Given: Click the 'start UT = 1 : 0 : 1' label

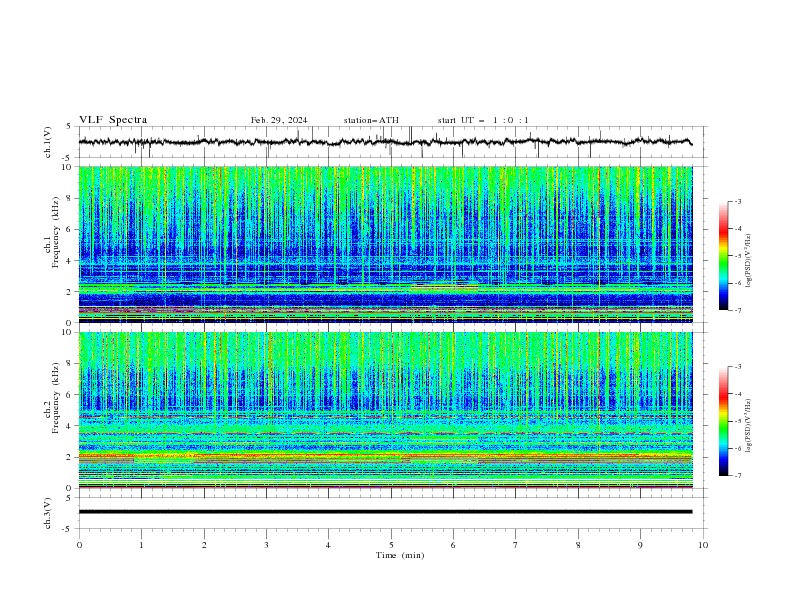Looking at the screenshot, I should 483,120.
